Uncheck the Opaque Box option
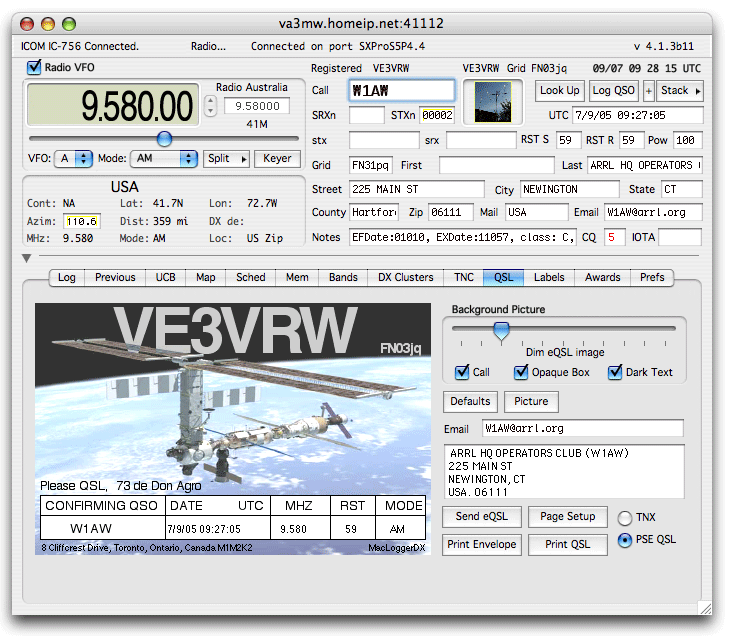Image resolution: width=733 pixels, height=641 pixels. (x=522, y=372)
